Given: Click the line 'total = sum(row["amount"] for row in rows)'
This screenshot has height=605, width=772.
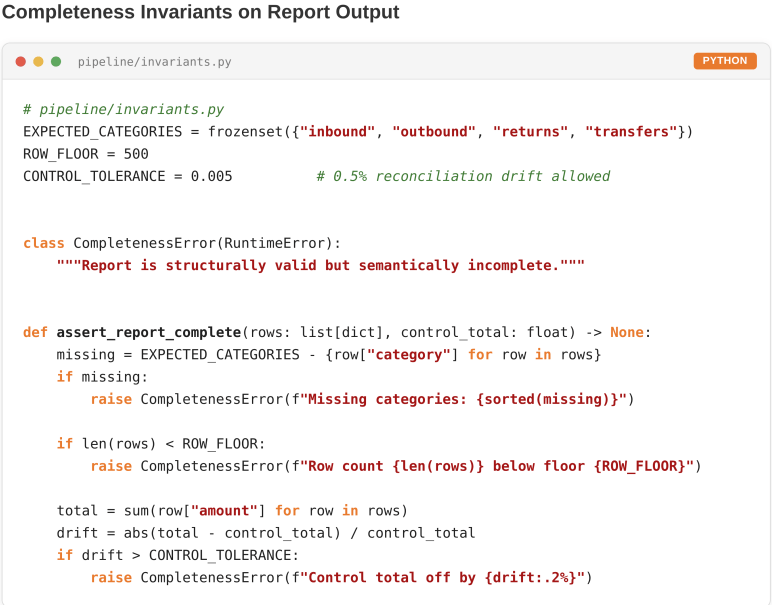Looking at the screenshot, I should [232, 510].
